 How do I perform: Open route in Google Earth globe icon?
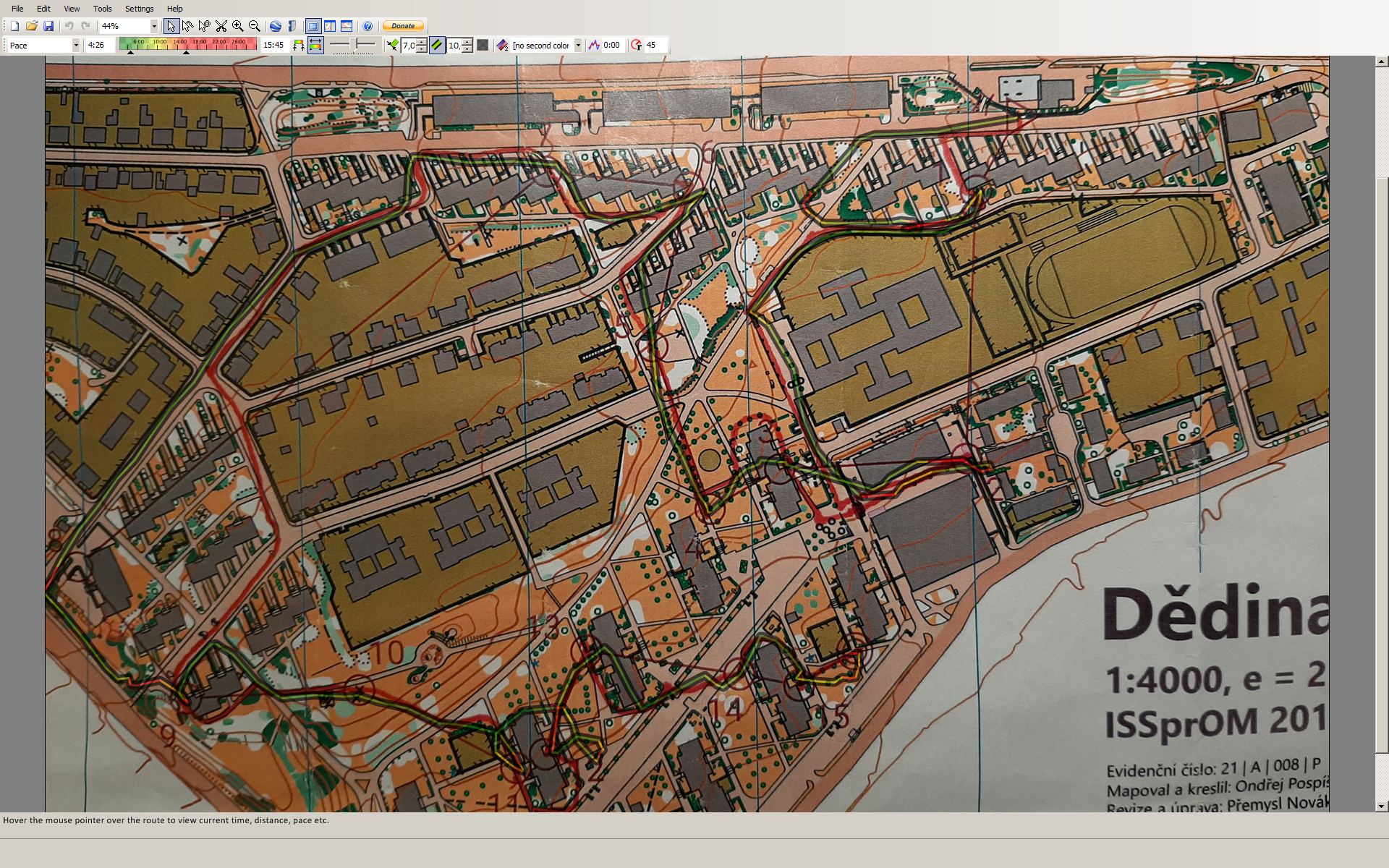click(276, 26)
